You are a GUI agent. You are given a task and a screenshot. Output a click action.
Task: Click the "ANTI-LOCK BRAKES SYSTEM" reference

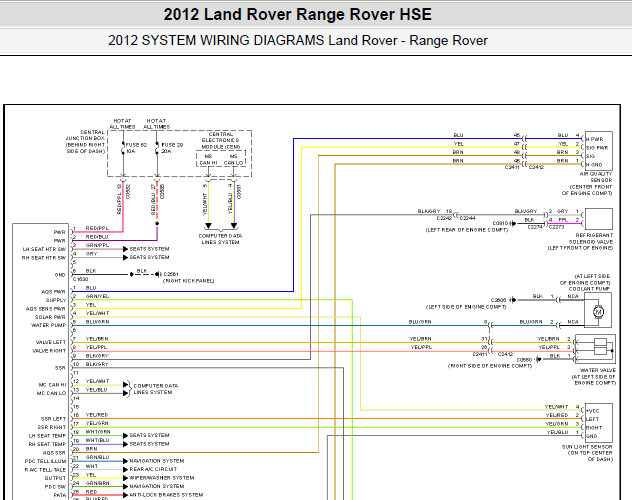(x=166, y=495)
